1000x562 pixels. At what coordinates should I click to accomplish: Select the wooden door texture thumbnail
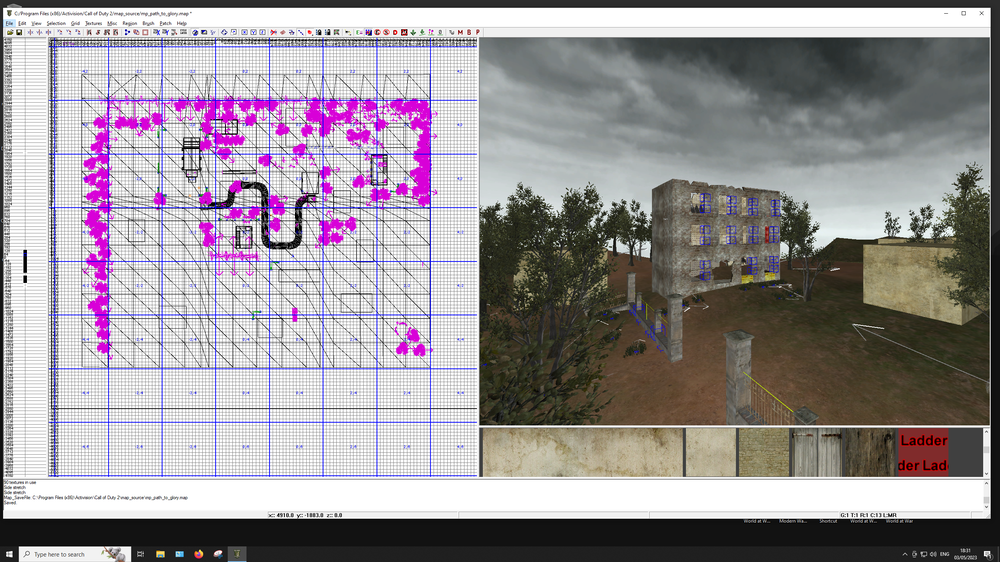[x=817, y=453]
